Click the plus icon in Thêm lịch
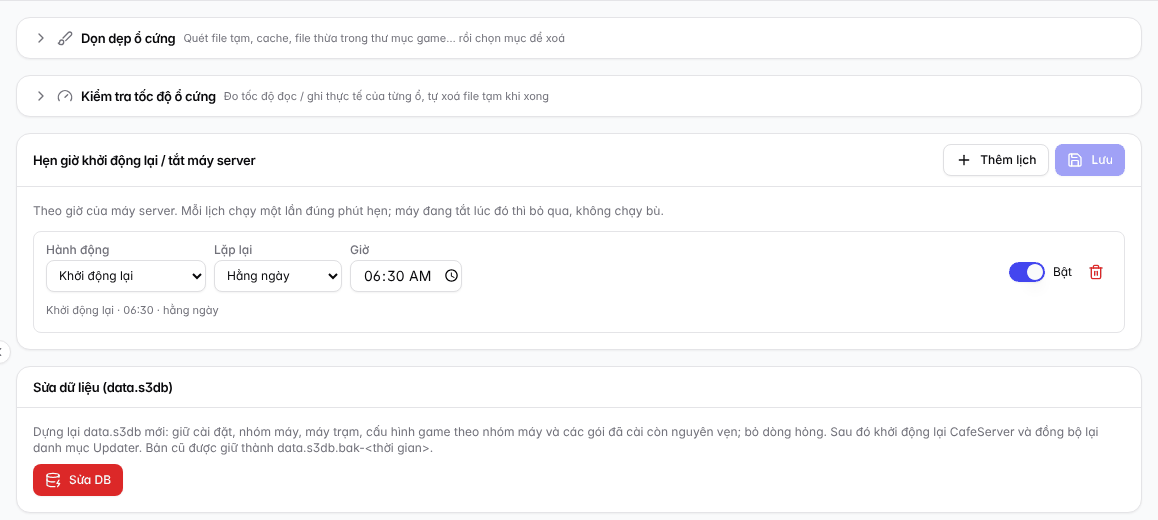 (x=963, y=160)
